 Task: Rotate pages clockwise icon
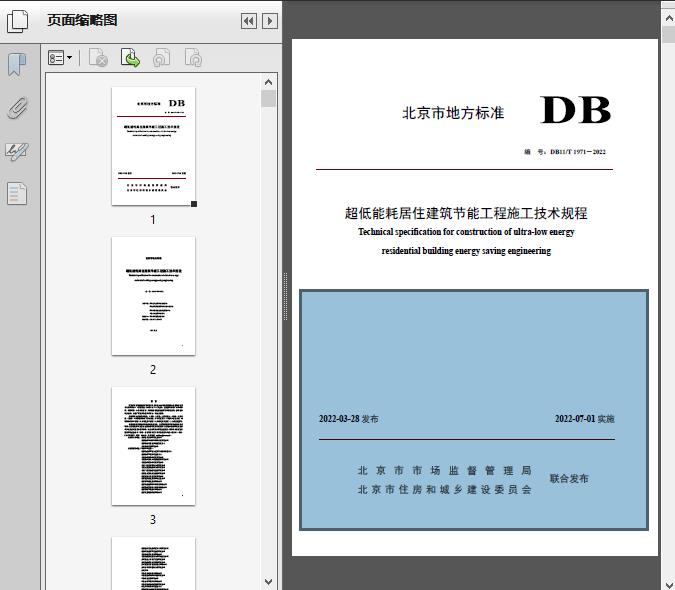pyautogui.click(x=193, y=58)
